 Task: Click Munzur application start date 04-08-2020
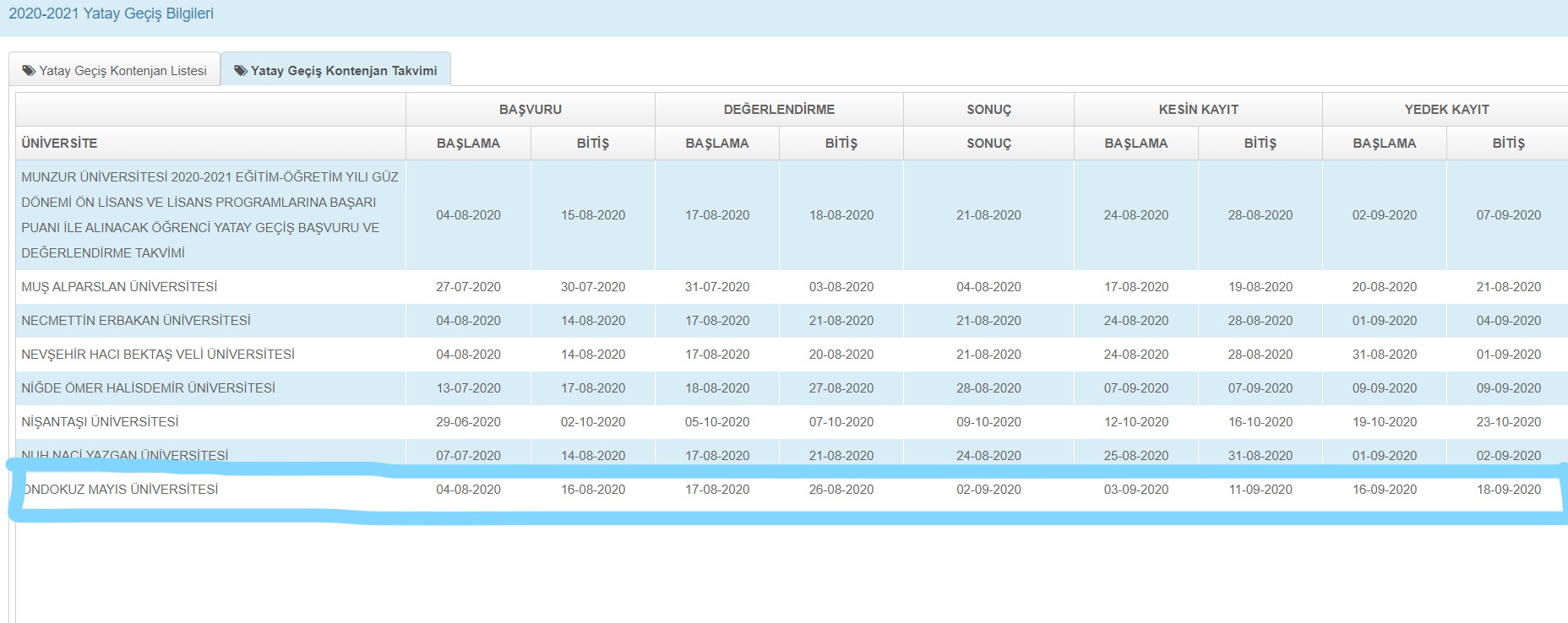pos(468,215)
